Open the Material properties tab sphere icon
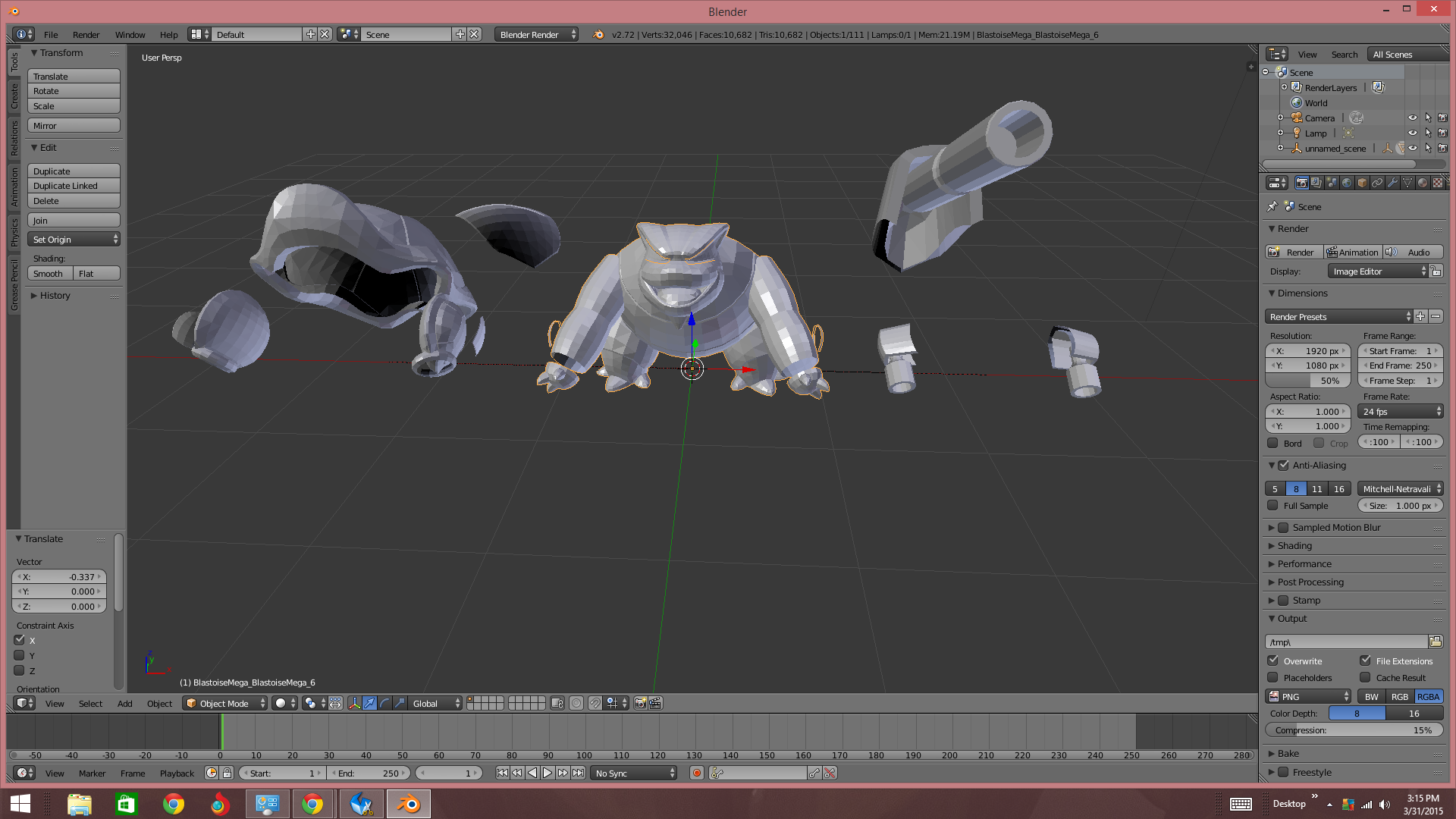 (1423, 183)
